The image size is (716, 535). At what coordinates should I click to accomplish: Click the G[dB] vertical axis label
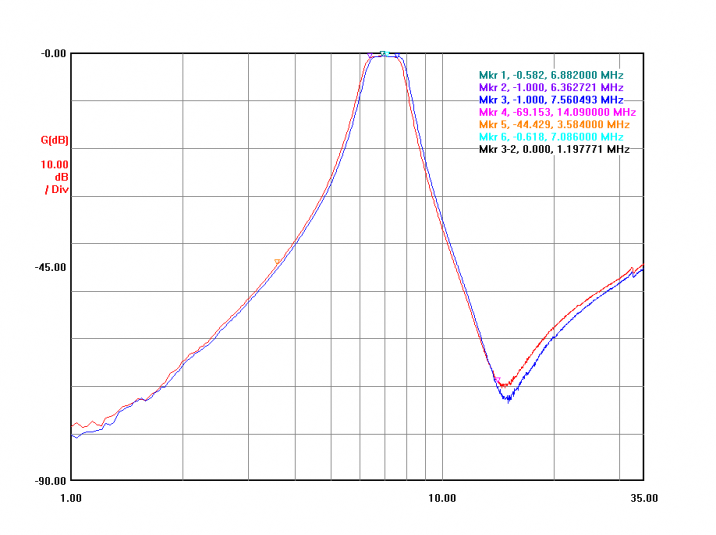click(x=54, y=139)
